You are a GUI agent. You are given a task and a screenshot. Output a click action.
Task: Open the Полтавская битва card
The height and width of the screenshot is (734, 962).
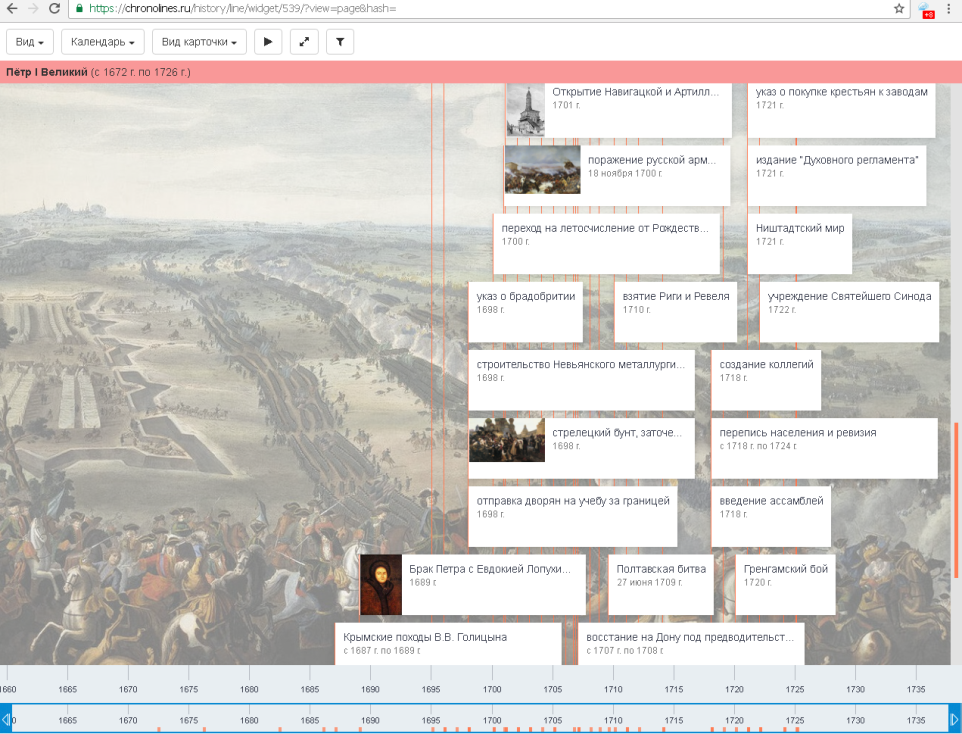[661, 584]
